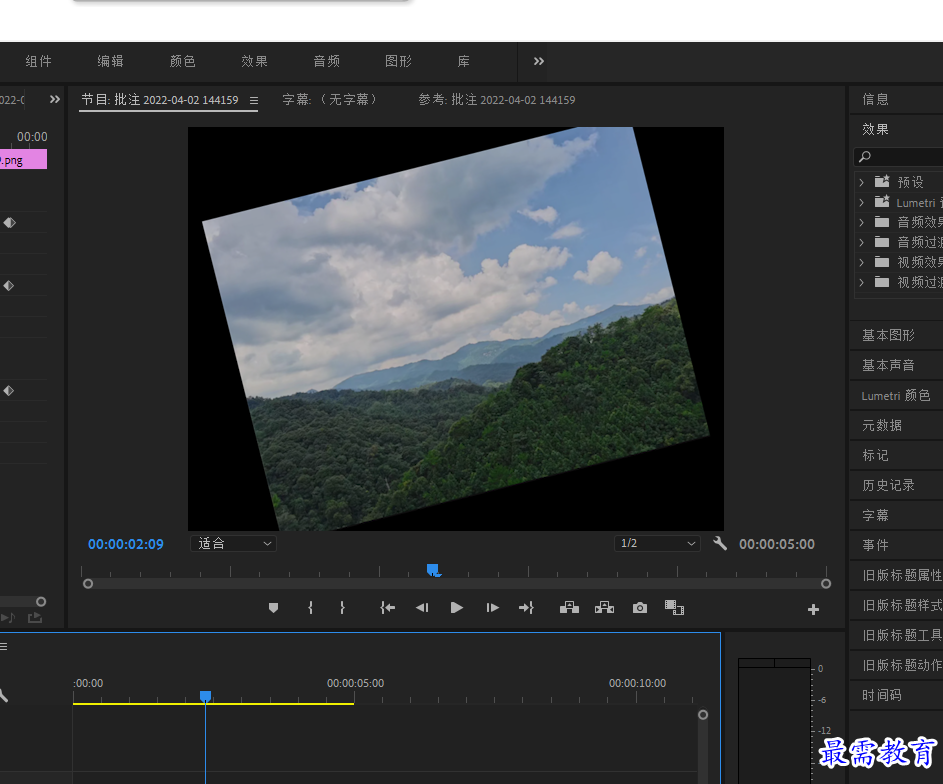Expand the 音频效果 folder

click(861, 222)
